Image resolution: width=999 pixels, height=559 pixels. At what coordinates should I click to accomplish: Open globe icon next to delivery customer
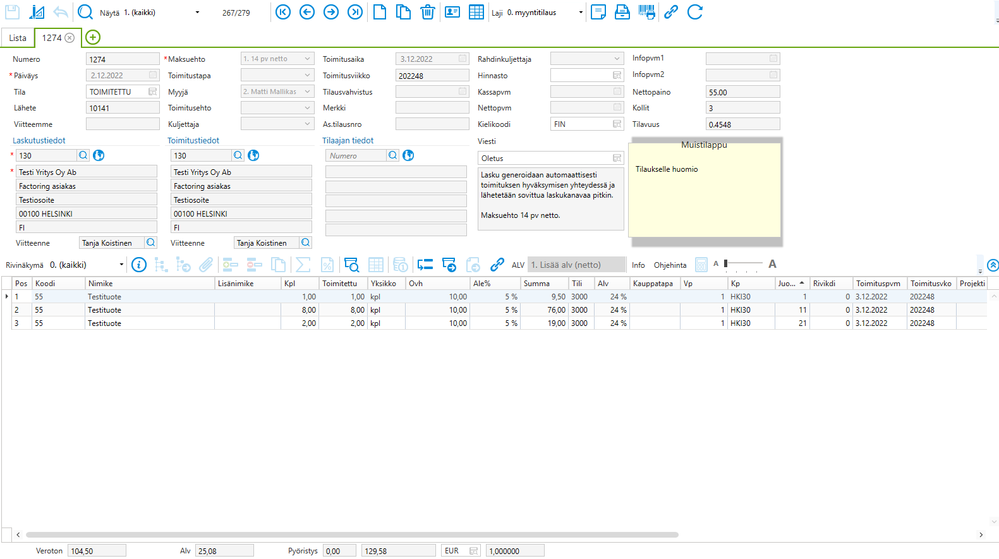[254, 156]
